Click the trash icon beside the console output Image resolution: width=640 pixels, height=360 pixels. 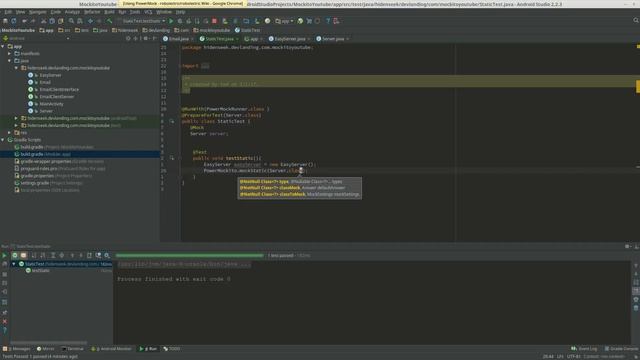636,308
